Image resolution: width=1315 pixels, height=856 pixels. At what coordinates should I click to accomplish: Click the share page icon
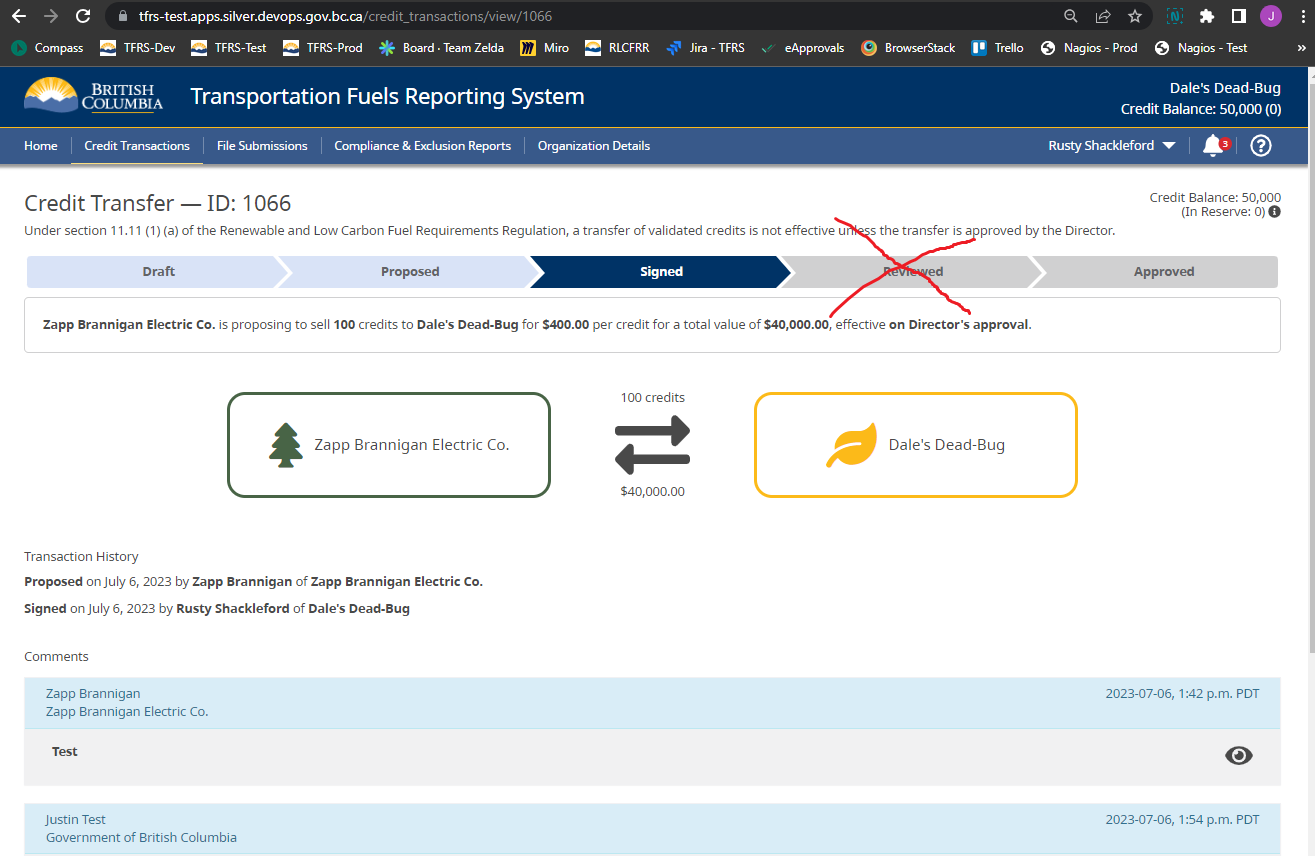coord(1103,16)
